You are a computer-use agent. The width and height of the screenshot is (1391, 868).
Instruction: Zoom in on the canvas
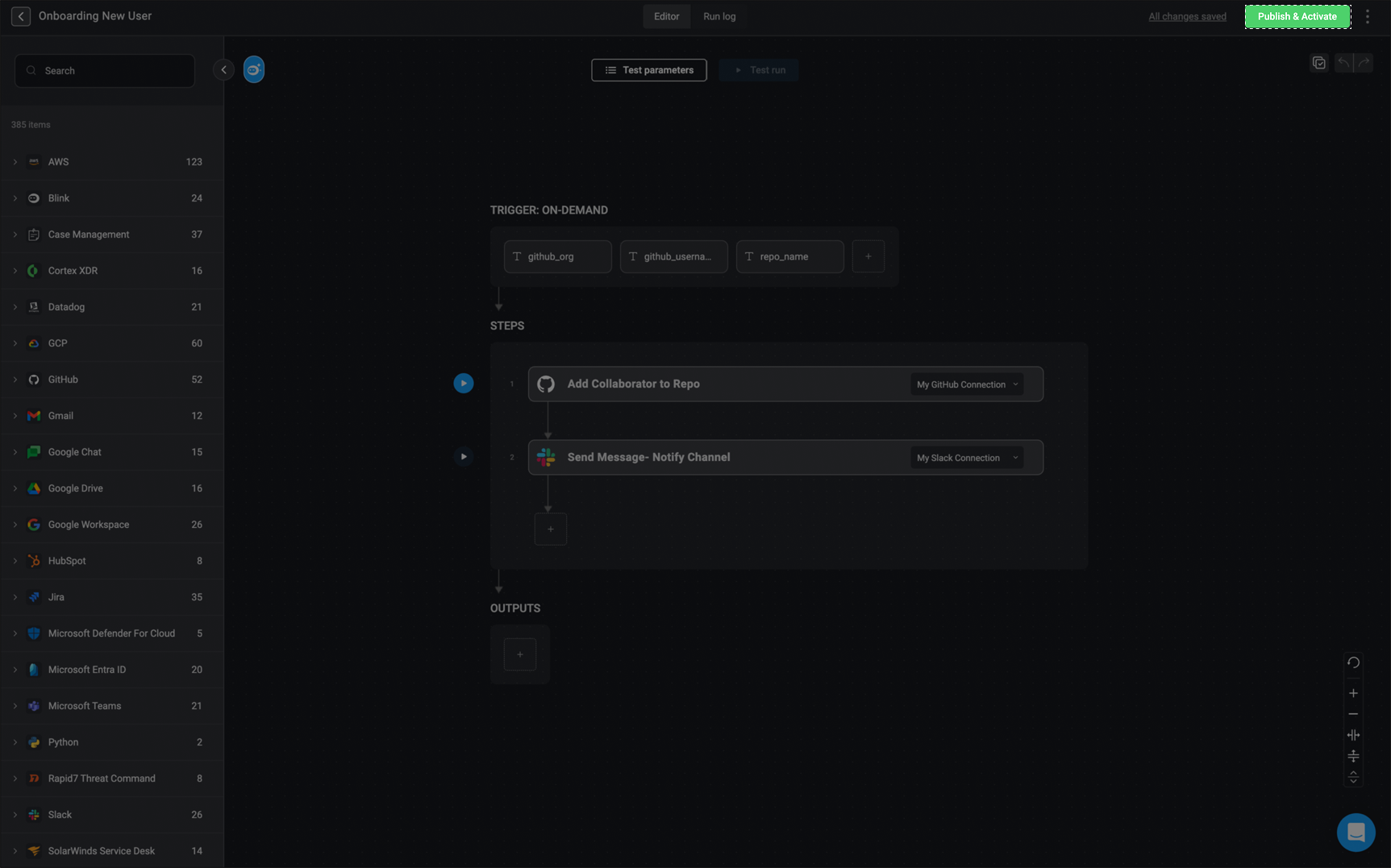[1353, 693]
